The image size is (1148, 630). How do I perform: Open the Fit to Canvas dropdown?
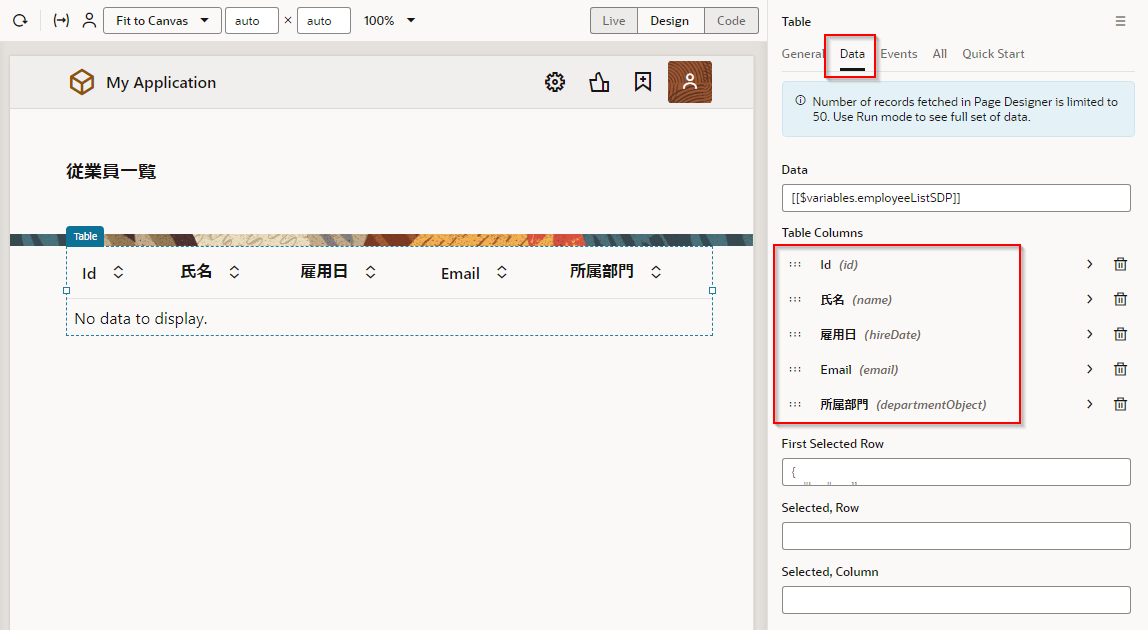[x=162, y=21]
